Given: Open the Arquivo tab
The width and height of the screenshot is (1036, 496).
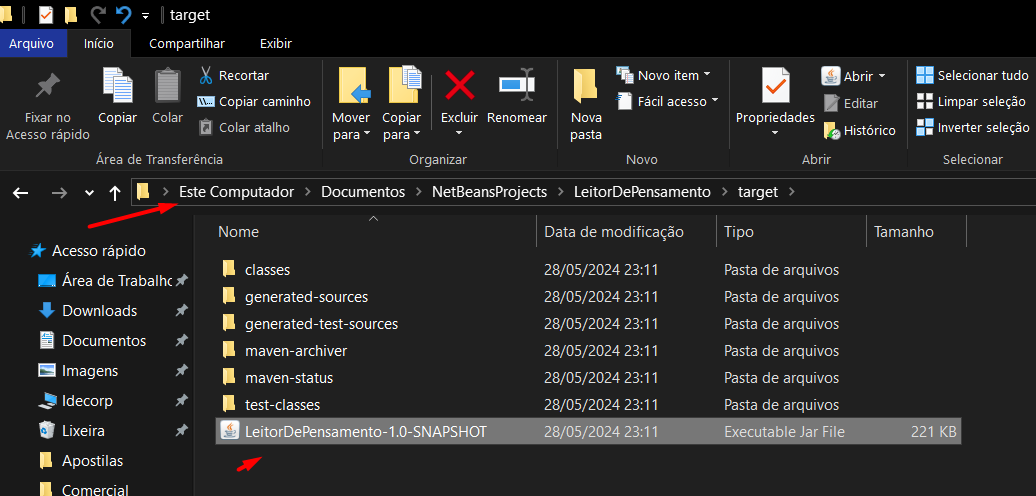Looking at the screenshot, I should tap(31, 44).
